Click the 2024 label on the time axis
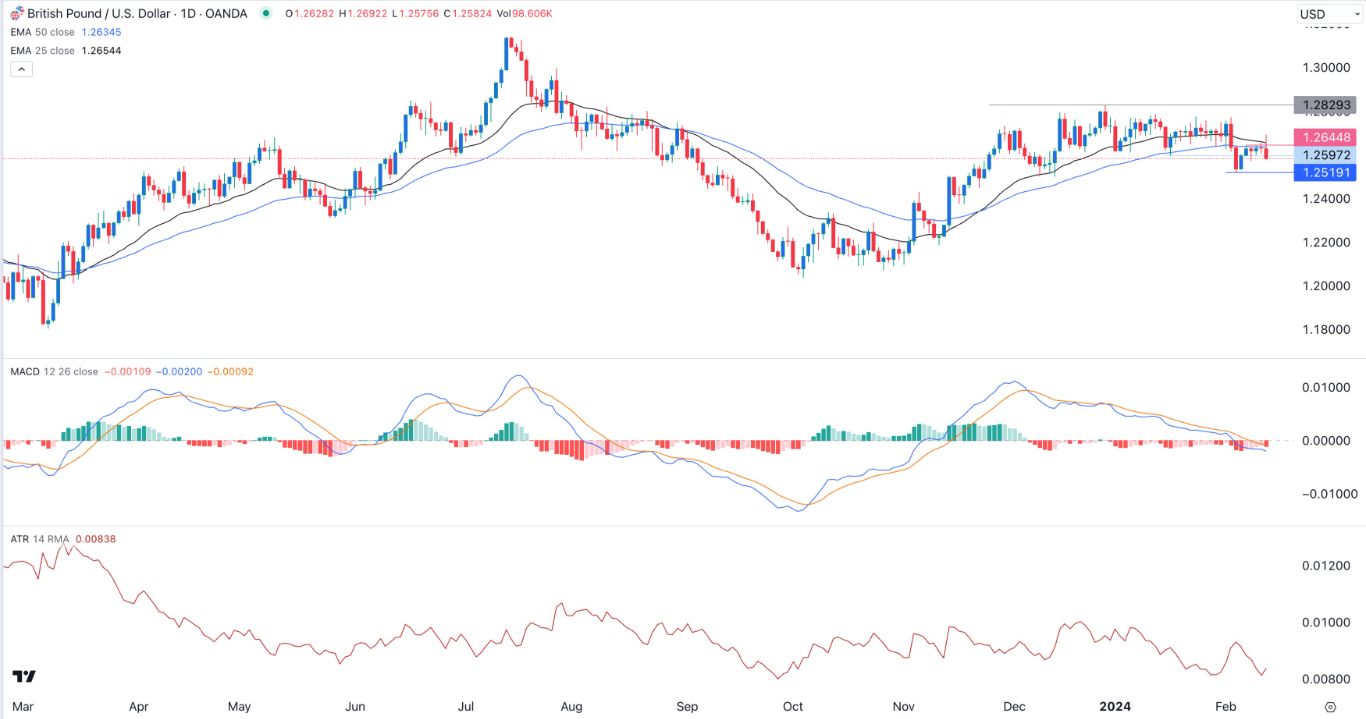This screenshot has height=719, width=1366. pos(1113,706)
